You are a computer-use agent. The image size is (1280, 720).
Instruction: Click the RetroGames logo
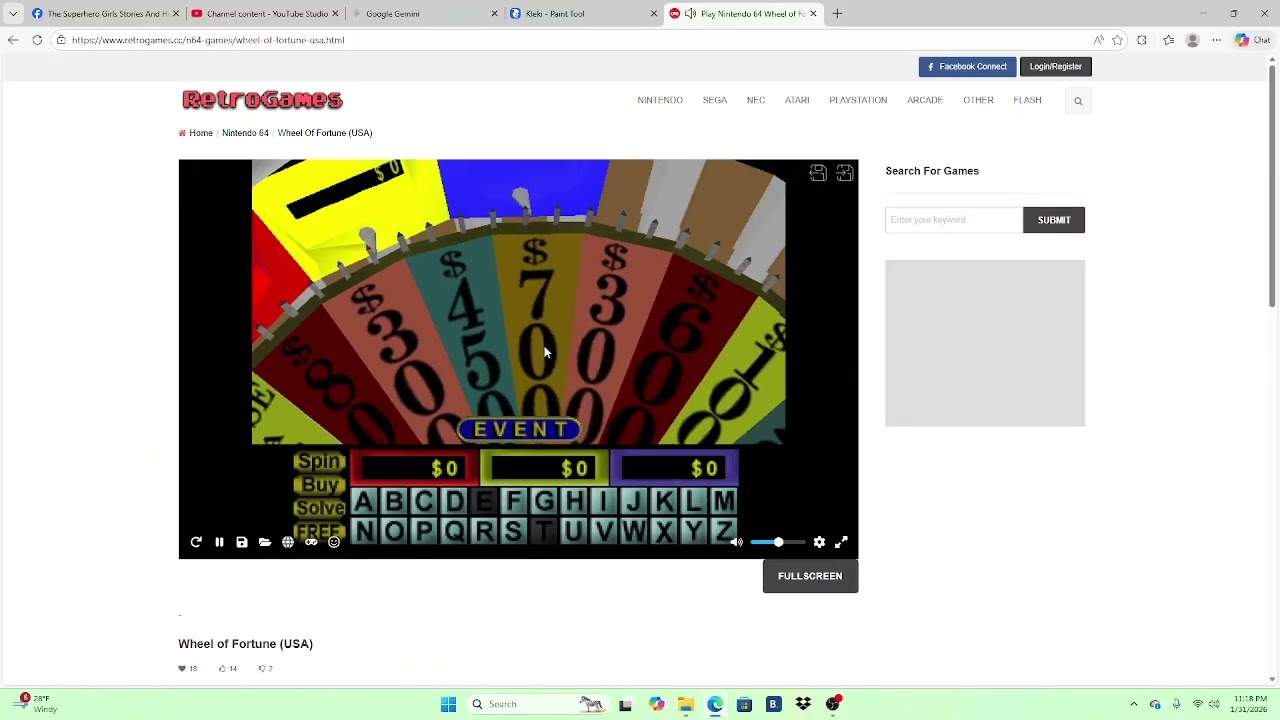tap(262, 99)
